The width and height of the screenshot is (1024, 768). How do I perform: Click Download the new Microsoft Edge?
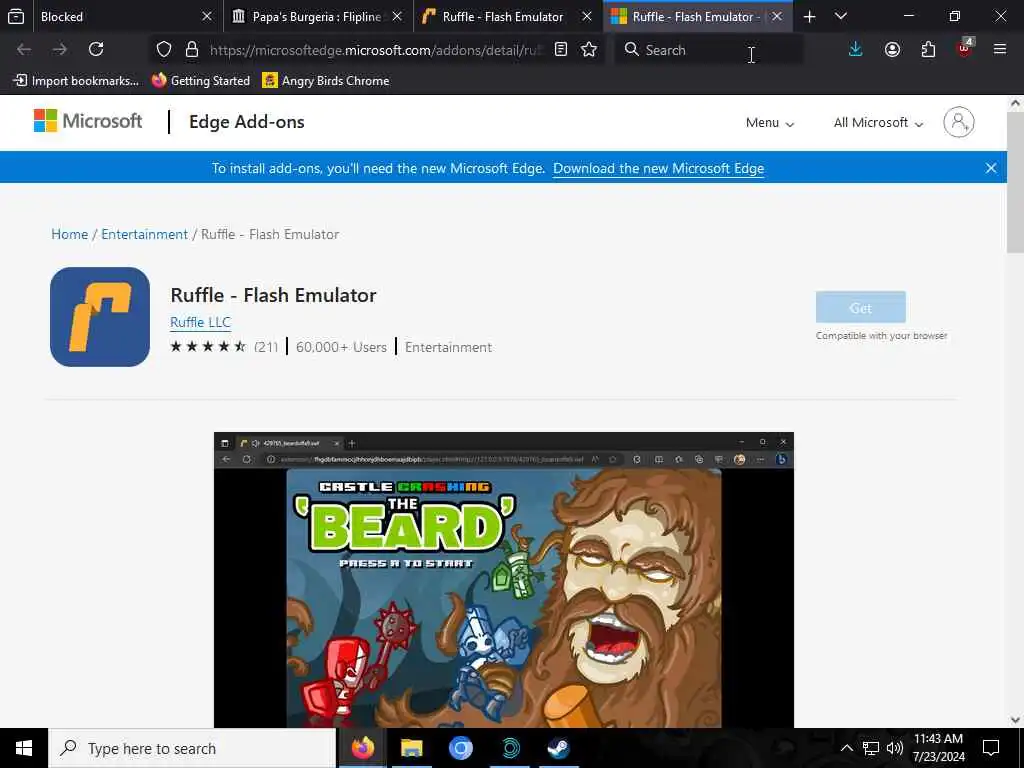point(658,168)
